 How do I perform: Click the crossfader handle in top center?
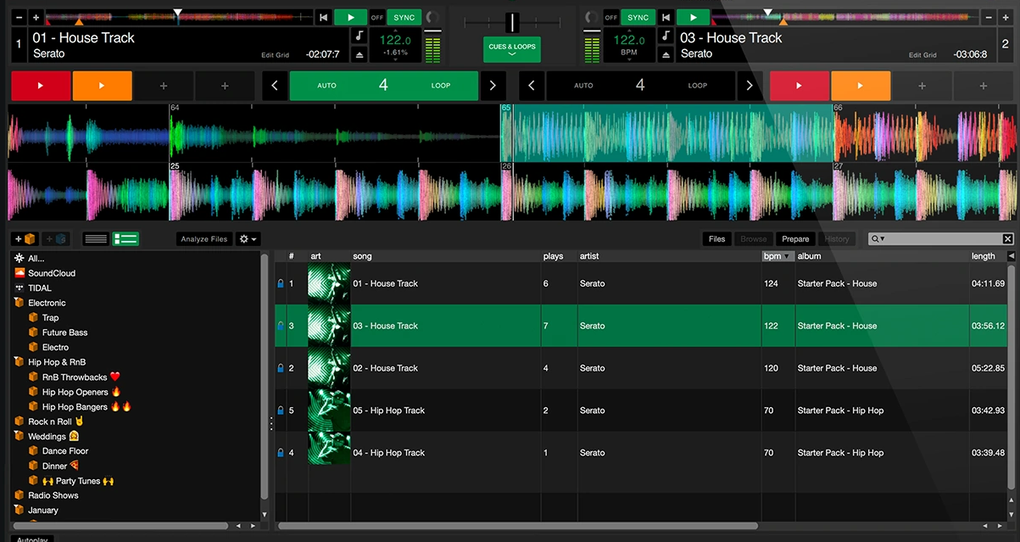pyautogui.click(x=512, y=22)
